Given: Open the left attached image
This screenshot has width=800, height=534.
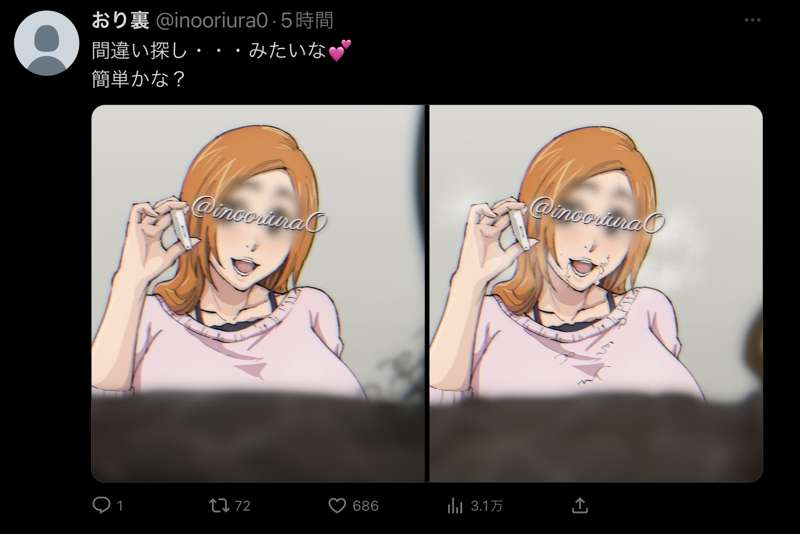Looking at the screenshot, I should 258,293.
